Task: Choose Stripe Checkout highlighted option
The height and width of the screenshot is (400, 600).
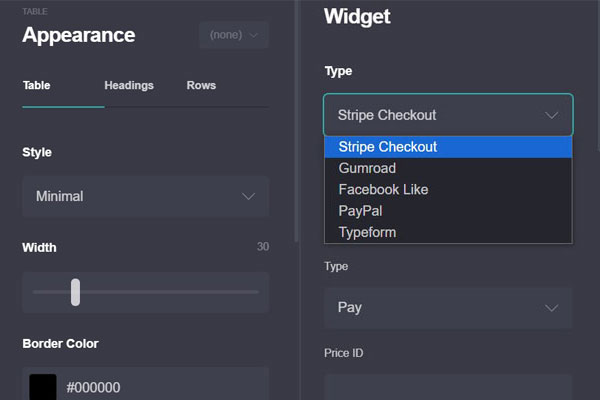Action: click(448, 147)
